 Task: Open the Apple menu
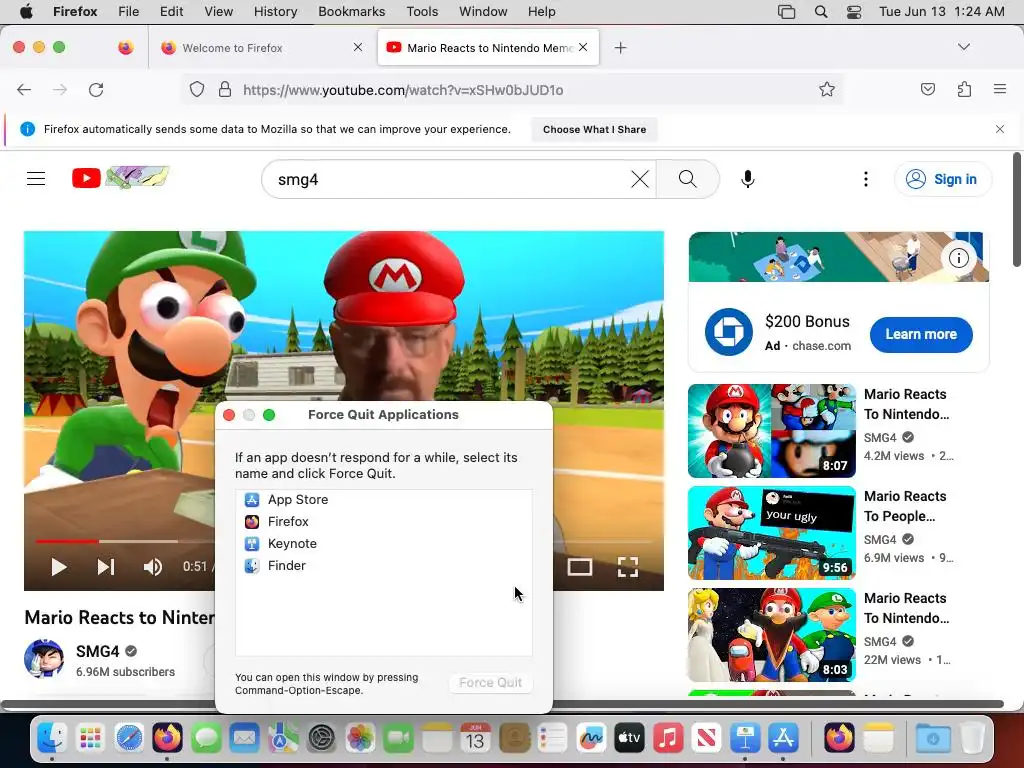tap(26, 12)
